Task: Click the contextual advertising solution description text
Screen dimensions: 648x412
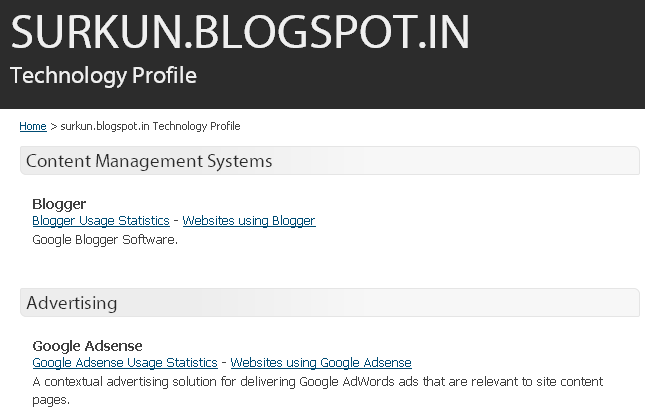Action: tap(317, 391)
